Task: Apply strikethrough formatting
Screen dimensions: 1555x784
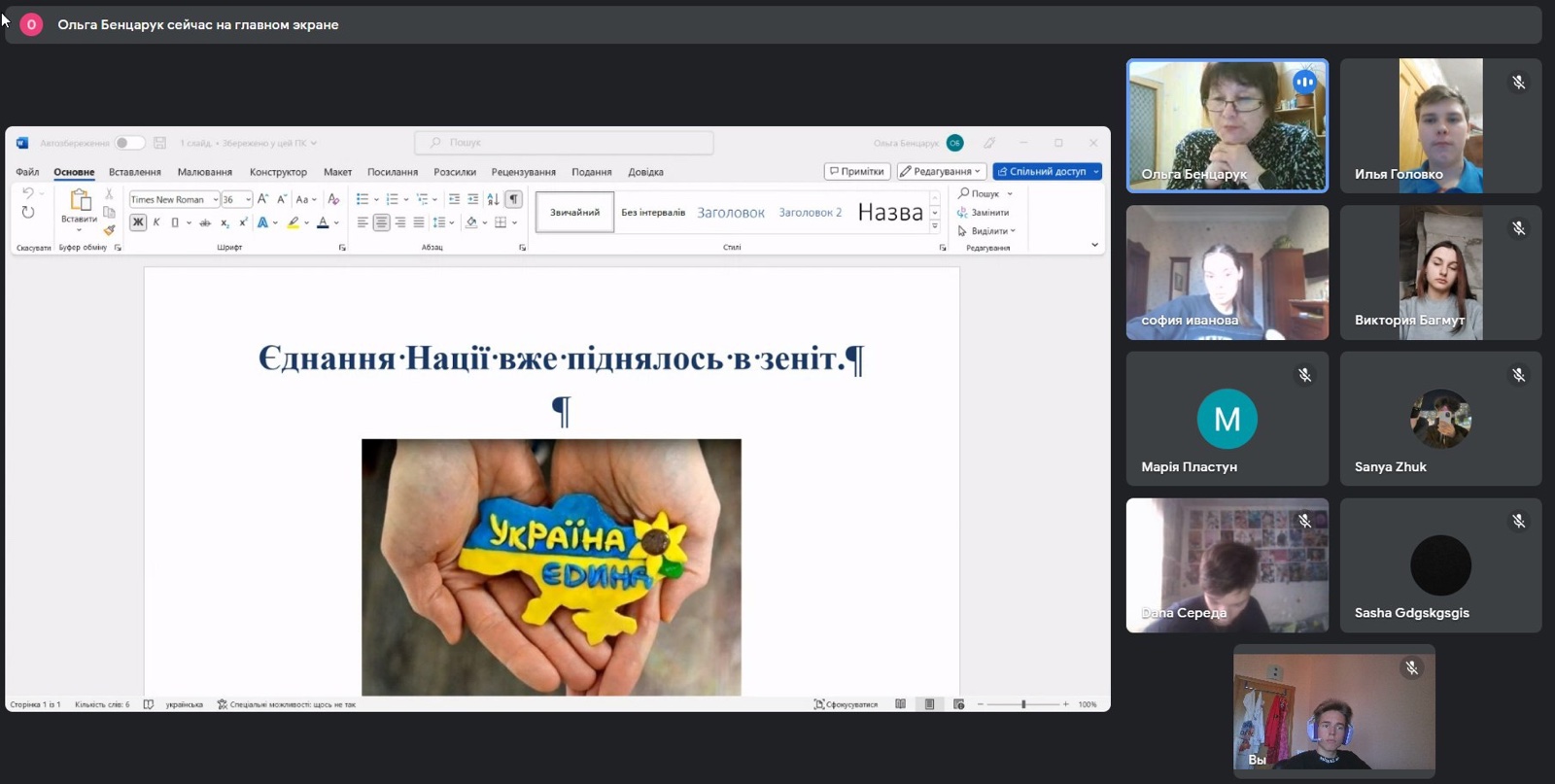Action: 205,222
